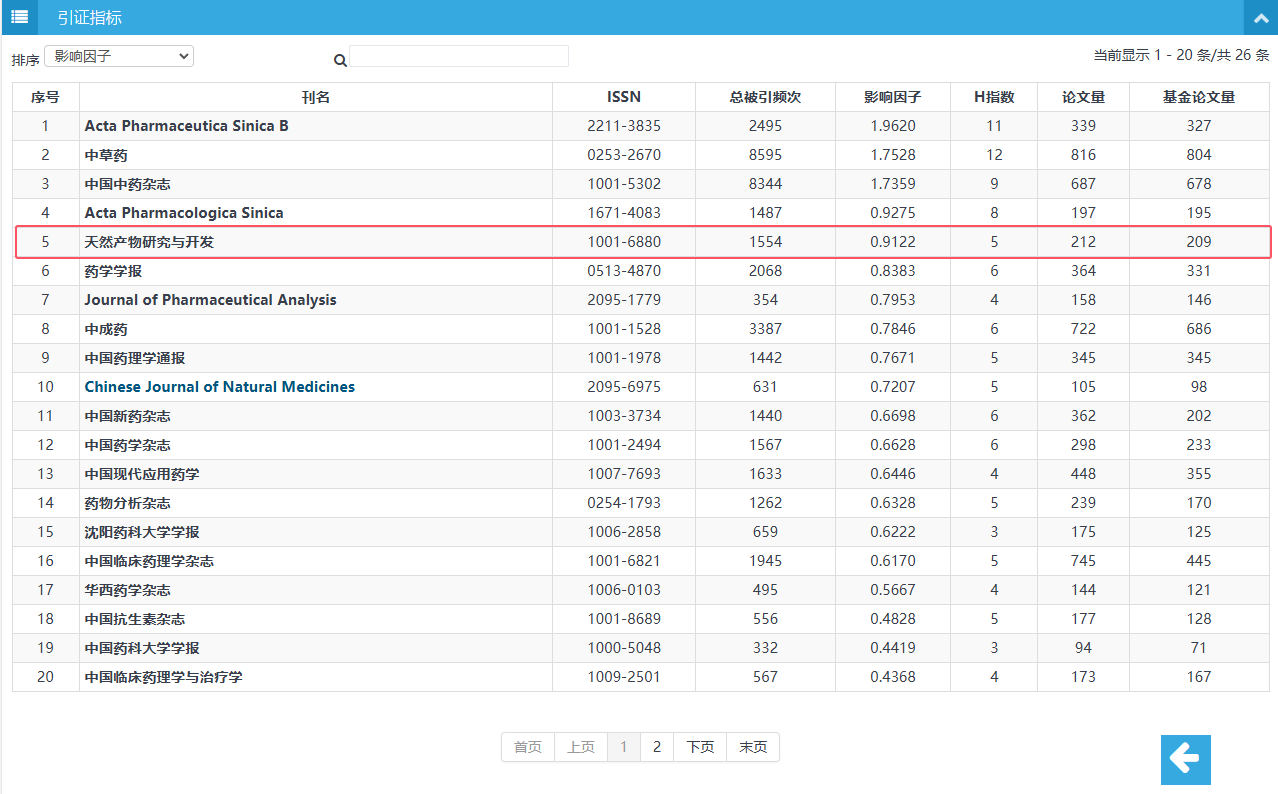Click the list icon in the panel header

click(19, 17)
